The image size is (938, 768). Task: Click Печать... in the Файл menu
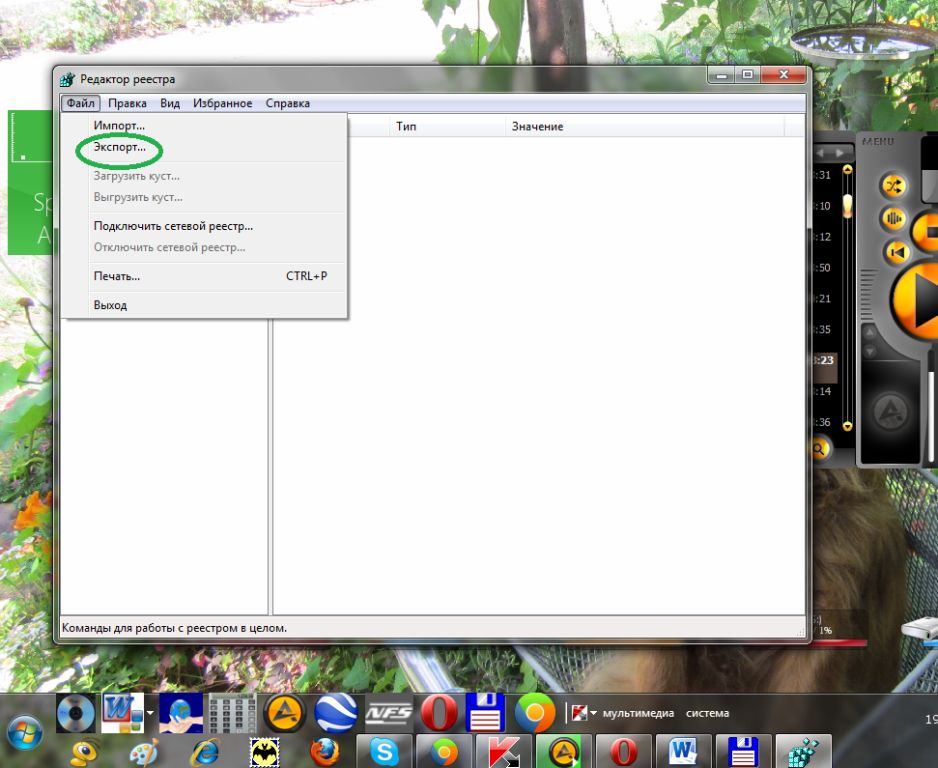coord(117,276)
